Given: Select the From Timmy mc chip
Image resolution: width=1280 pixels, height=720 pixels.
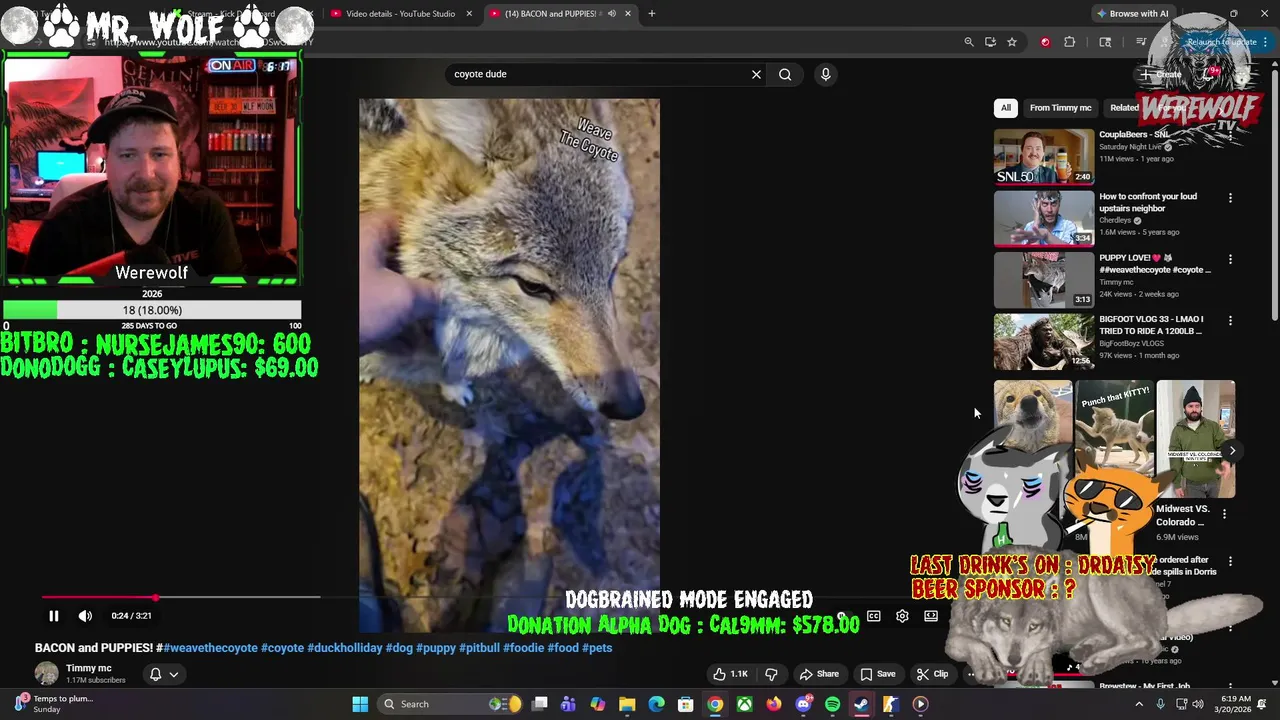Looking at the screenshot, I should [1060, 108].
